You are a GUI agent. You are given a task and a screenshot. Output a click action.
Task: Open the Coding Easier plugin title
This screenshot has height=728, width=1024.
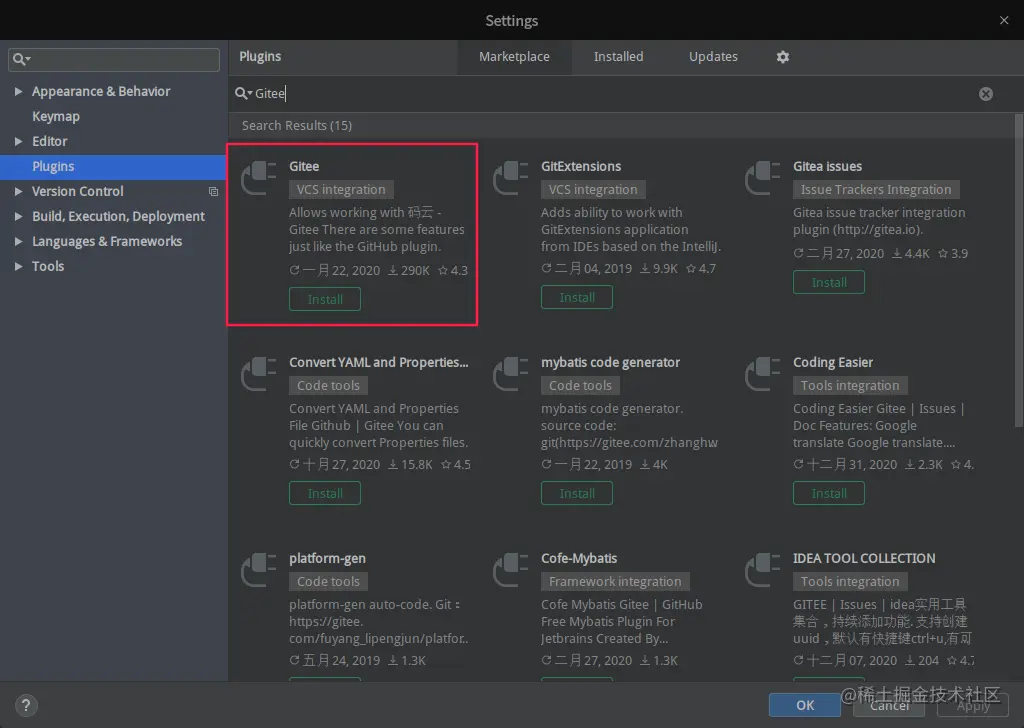[833, 362]
